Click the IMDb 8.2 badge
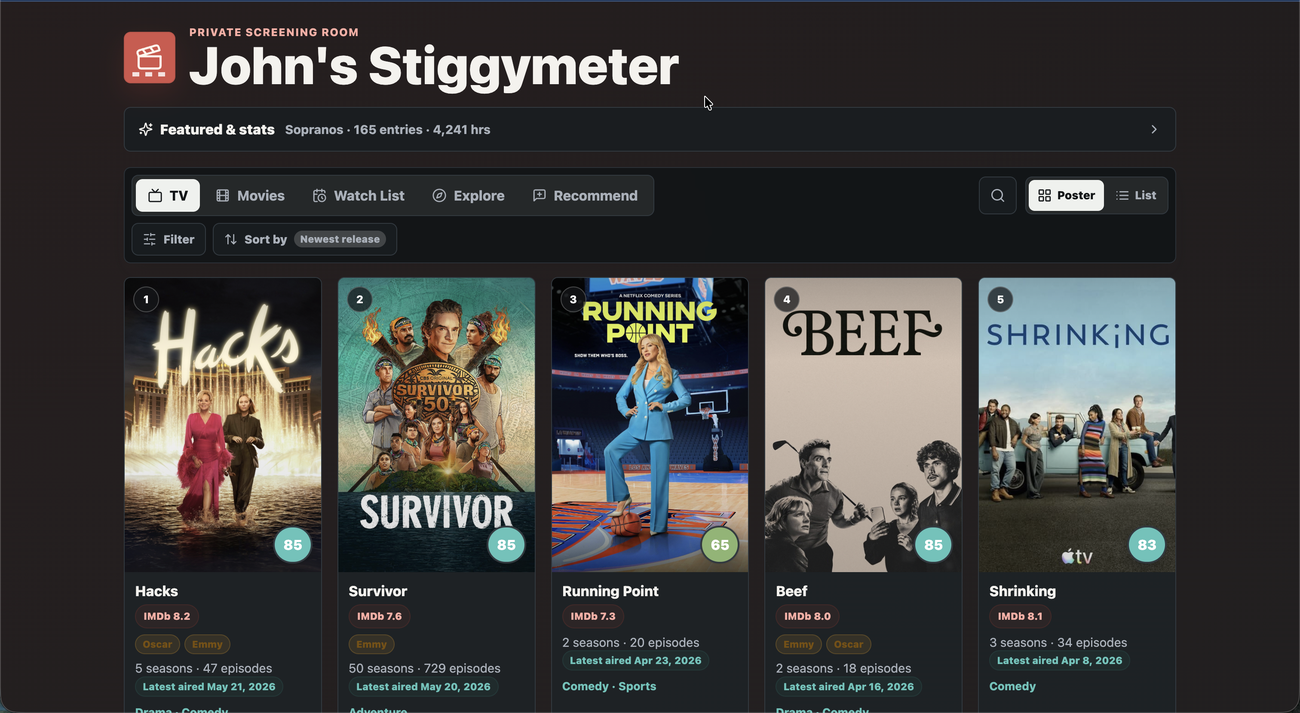This screenshot has height=713, width=1300. pyautogui.click(x=166, y=617)
